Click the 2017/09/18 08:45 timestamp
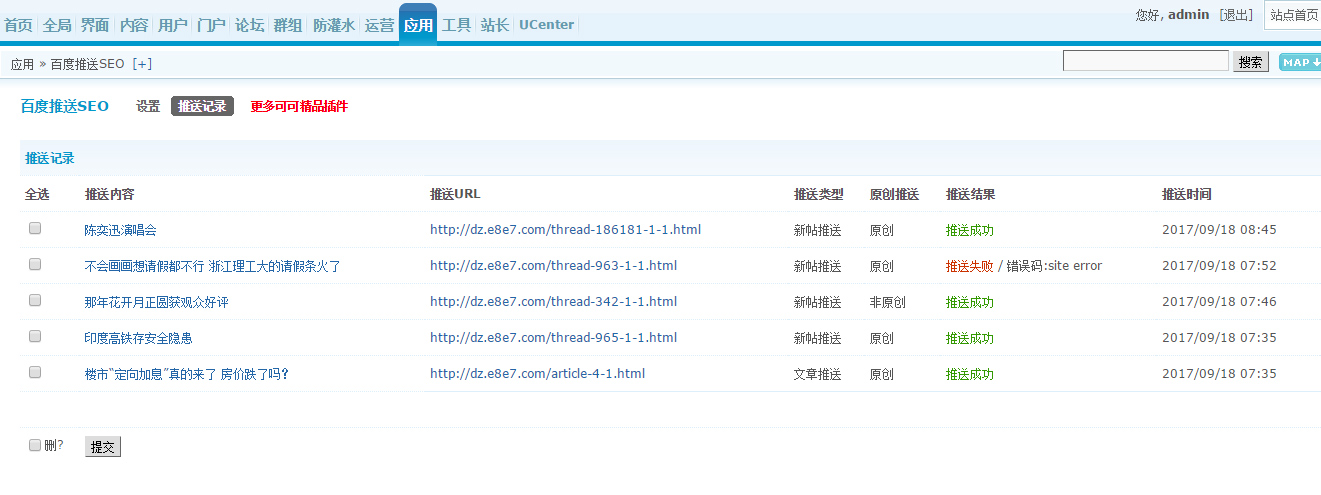The width and height of the screenshot is (1321, 495). click(1219, 229)
